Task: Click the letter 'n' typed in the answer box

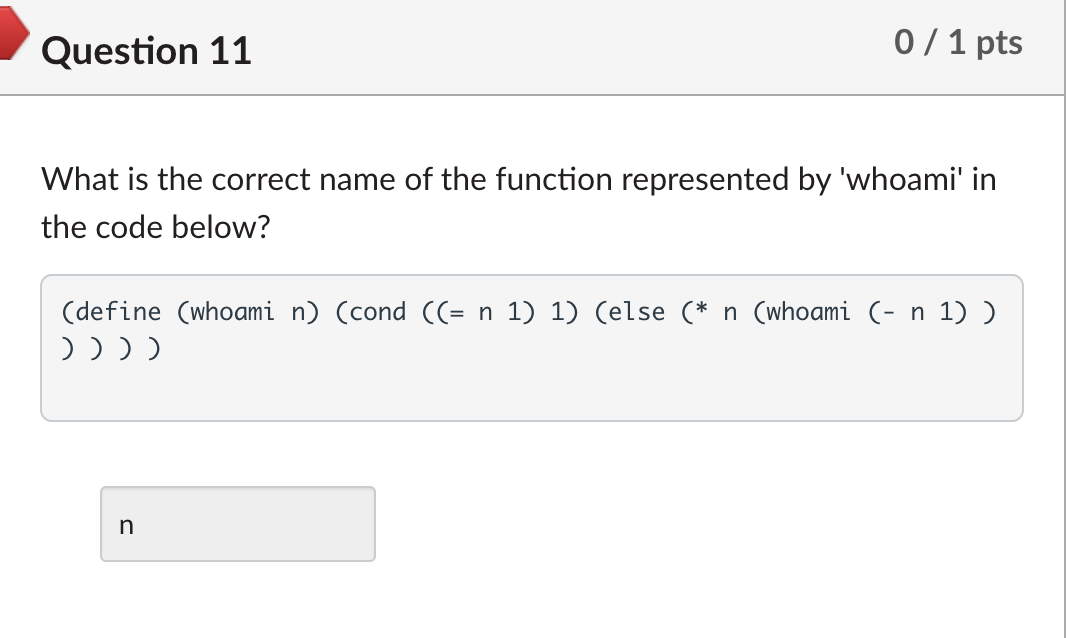Action: tap(126, 525)
